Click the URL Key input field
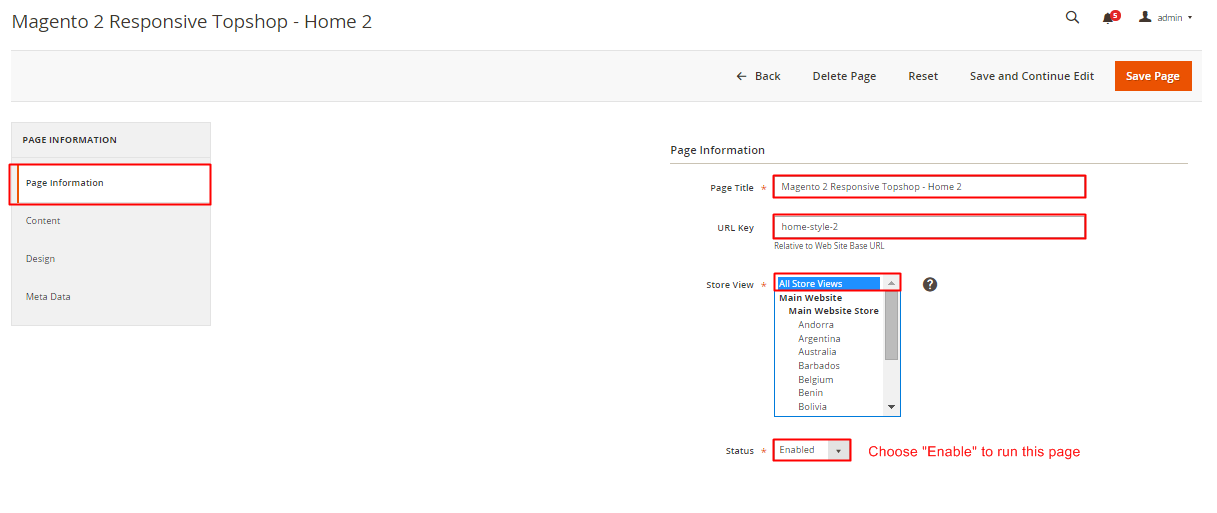The height and width of the screenshot is (513, 1217). [928, 227]
